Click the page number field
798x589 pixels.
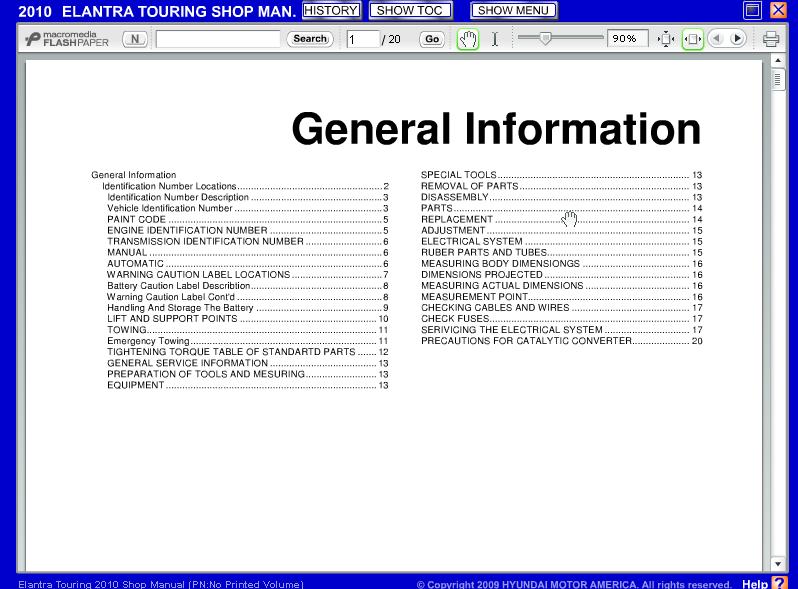tap(363, 39)
